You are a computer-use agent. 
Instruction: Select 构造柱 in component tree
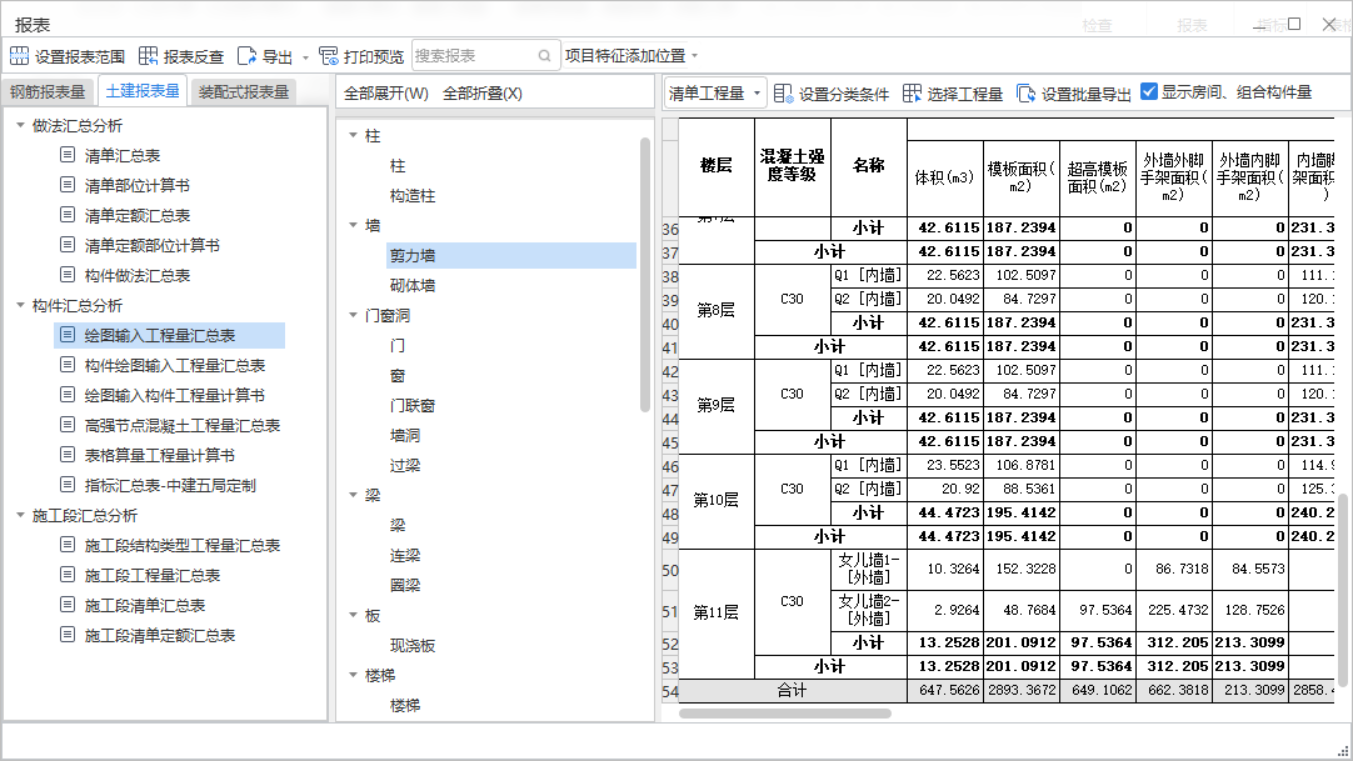click(412, 195)
